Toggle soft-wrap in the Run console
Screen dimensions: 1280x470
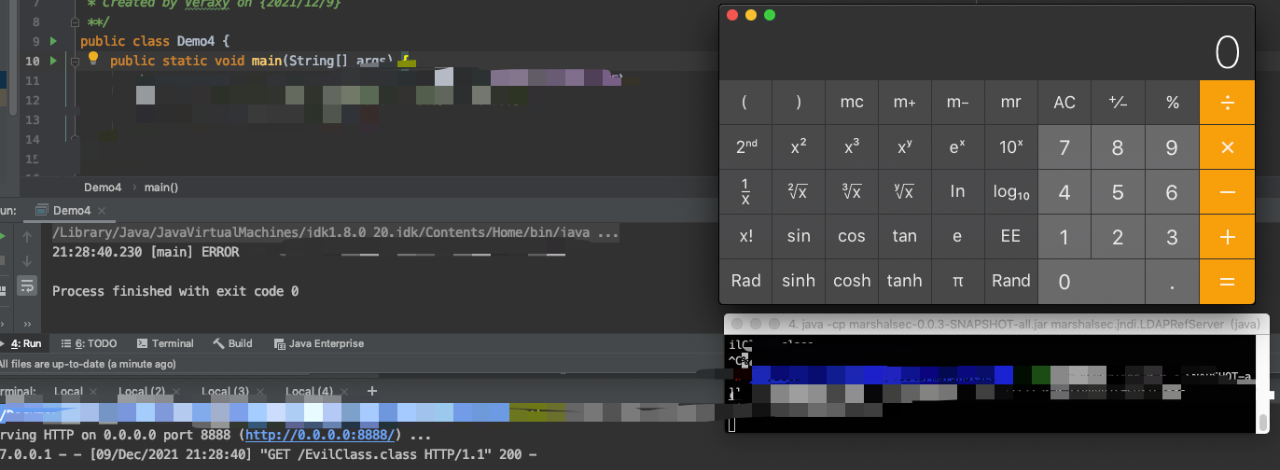(28, 287)
